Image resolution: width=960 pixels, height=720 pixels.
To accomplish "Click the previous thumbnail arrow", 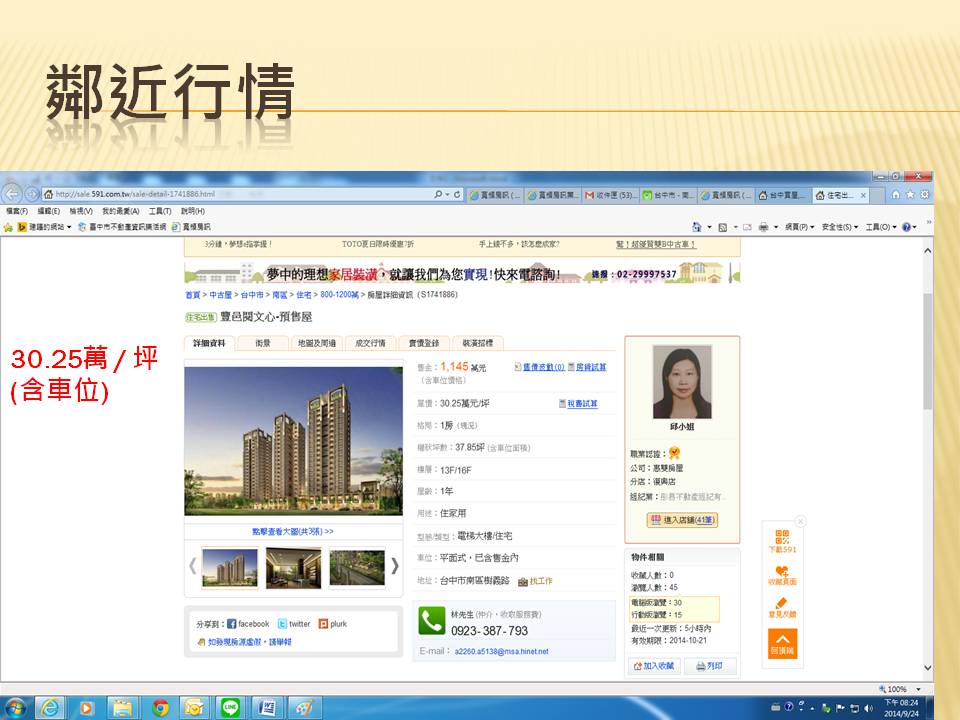I will [x=193, y=566].
